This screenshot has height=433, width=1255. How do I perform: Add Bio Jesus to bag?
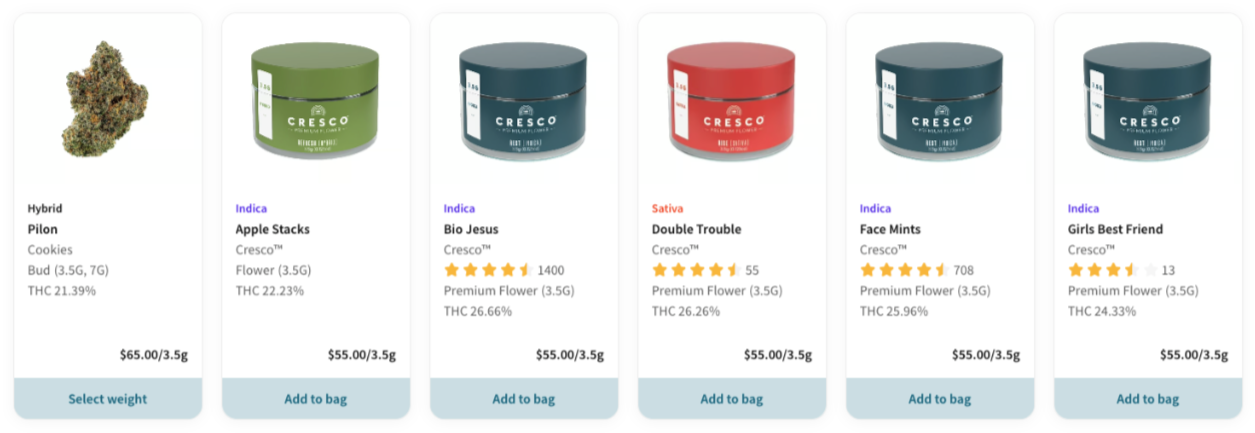pos(524,398)
